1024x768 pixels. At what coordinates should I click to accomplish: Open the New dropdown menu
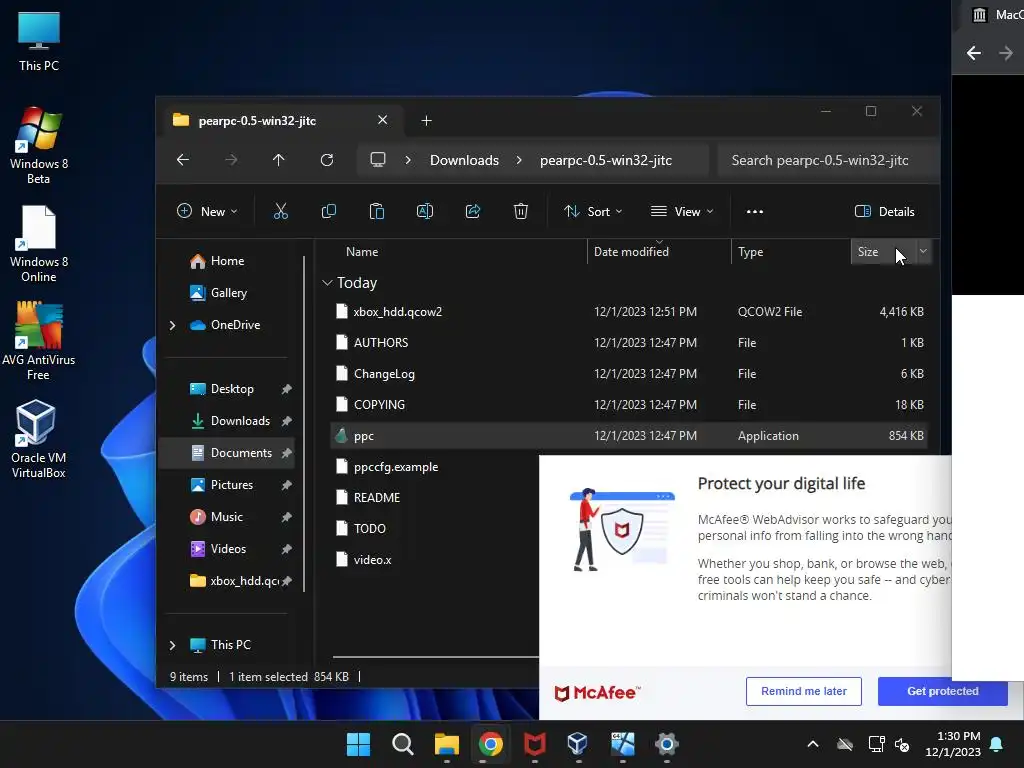coord(207,212)
